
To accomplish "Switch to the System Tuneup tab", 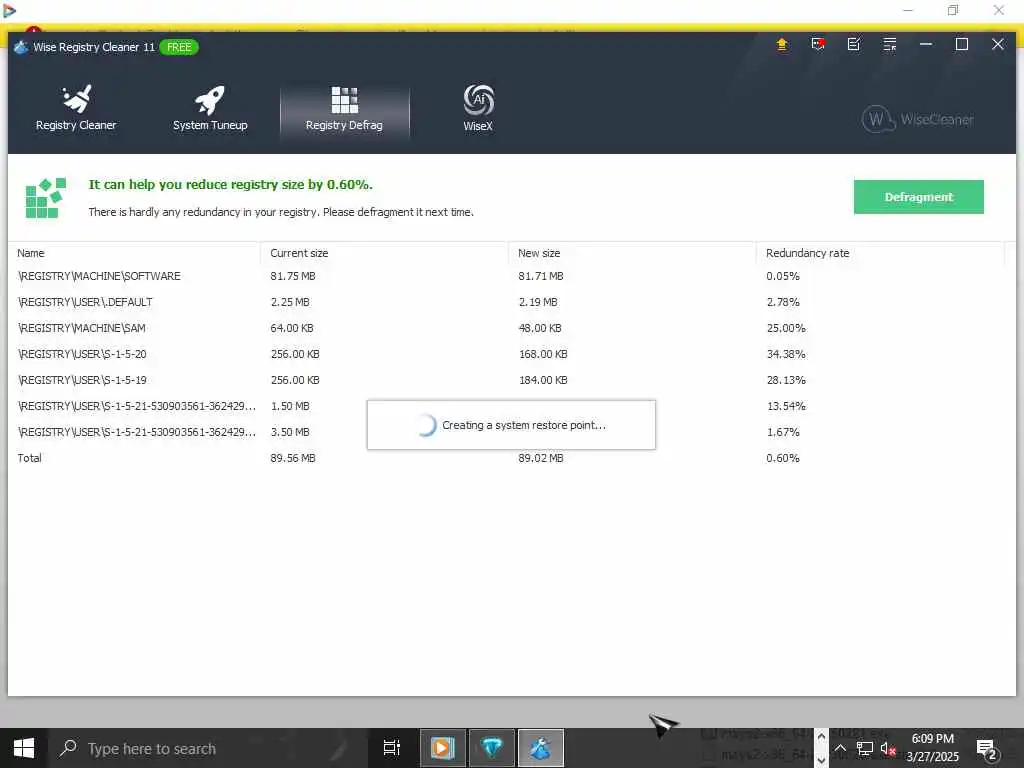I will [210, 108].
